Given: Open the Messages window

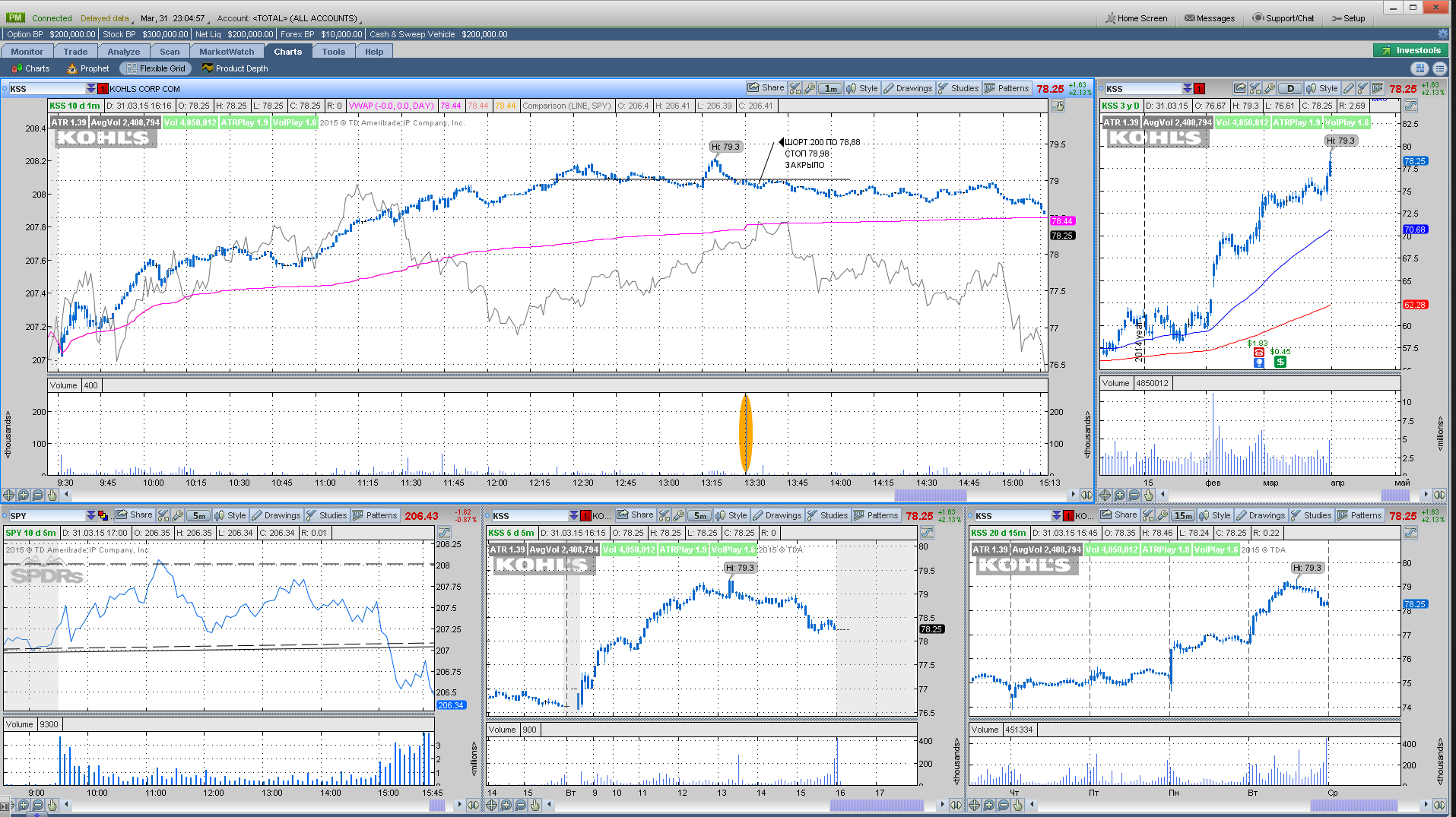Looking at the screenshot, I should 1210,18.
